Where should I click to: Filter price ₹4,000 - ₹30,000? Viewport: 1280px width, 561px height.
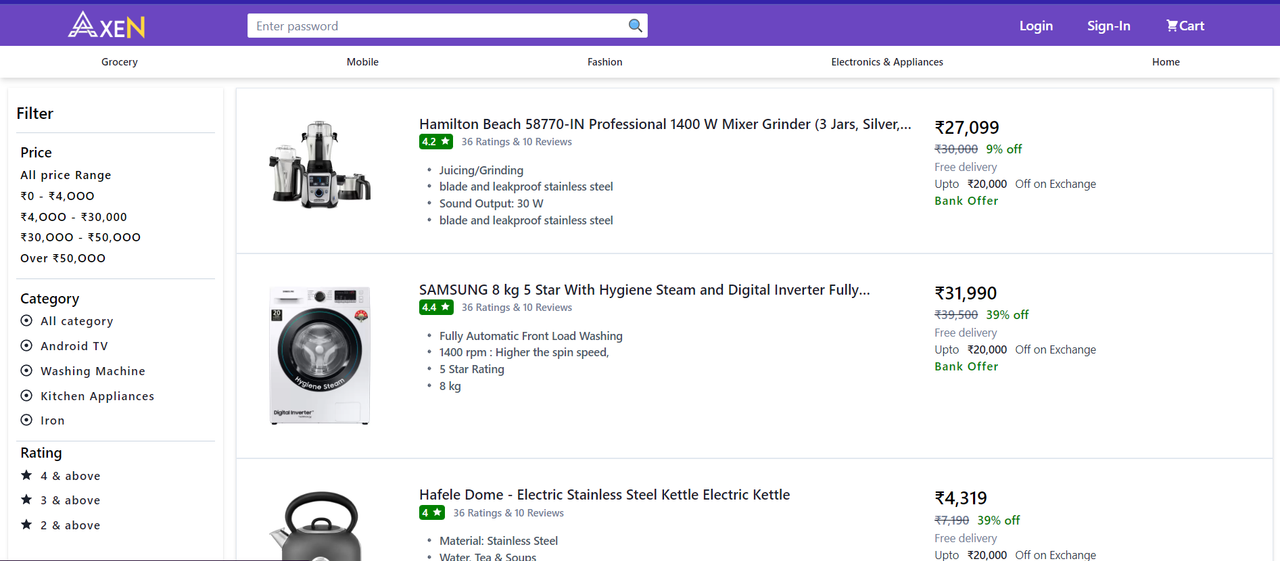74,217
